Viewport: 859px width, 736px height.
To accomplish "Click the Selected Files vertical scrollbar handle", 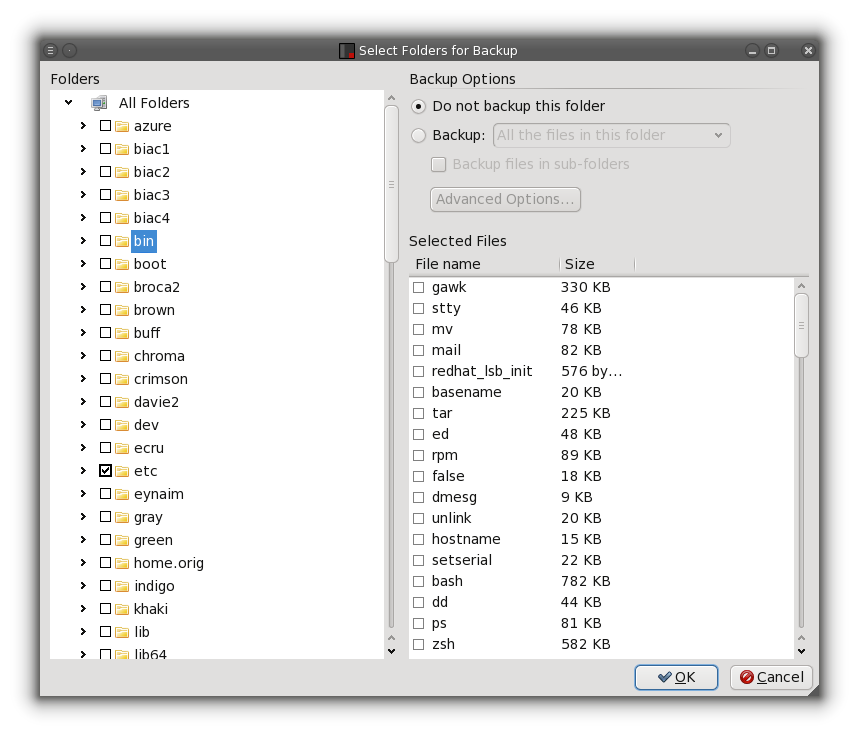I will 801,324.
